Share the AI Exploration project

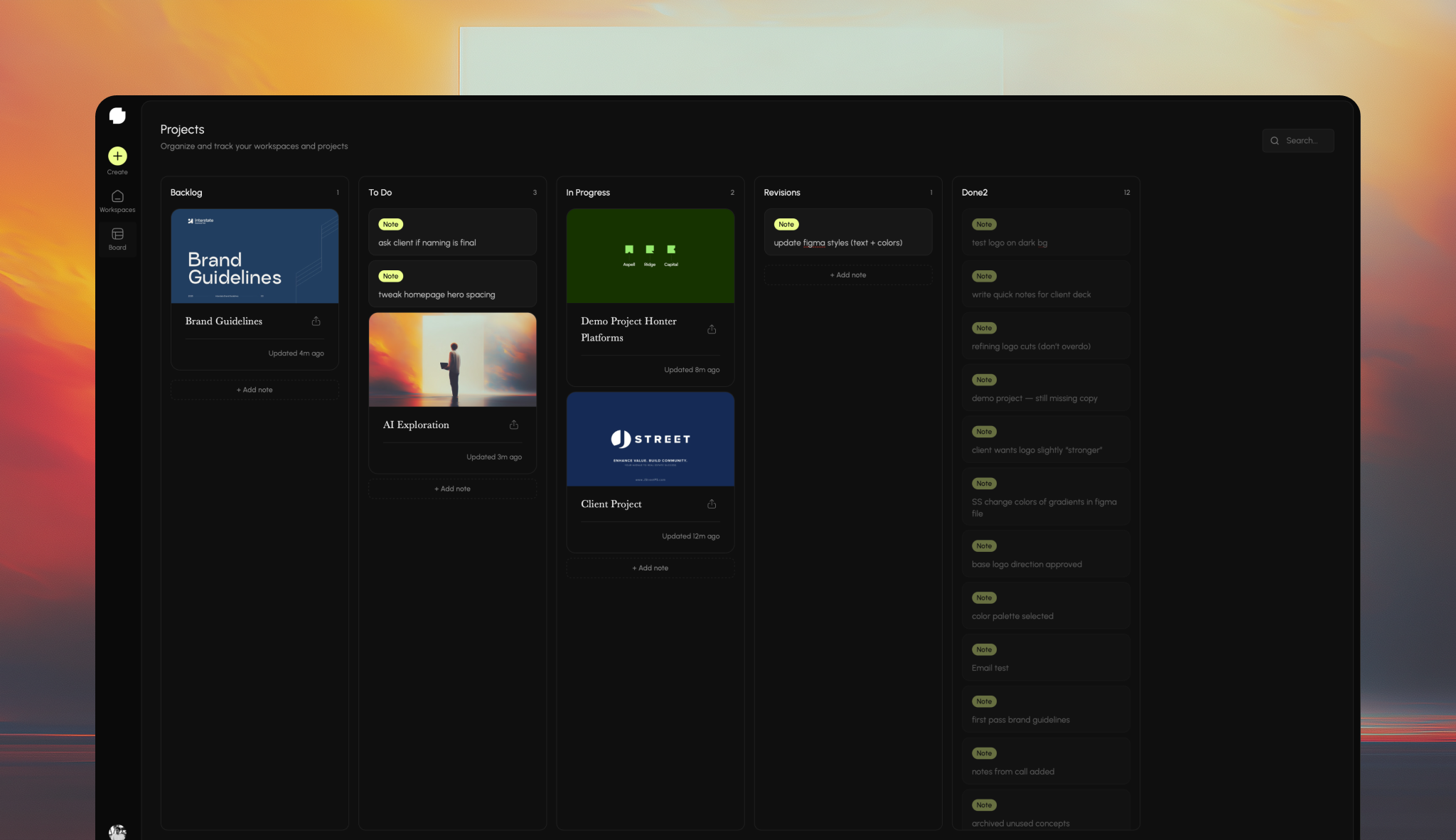(514, 424)
